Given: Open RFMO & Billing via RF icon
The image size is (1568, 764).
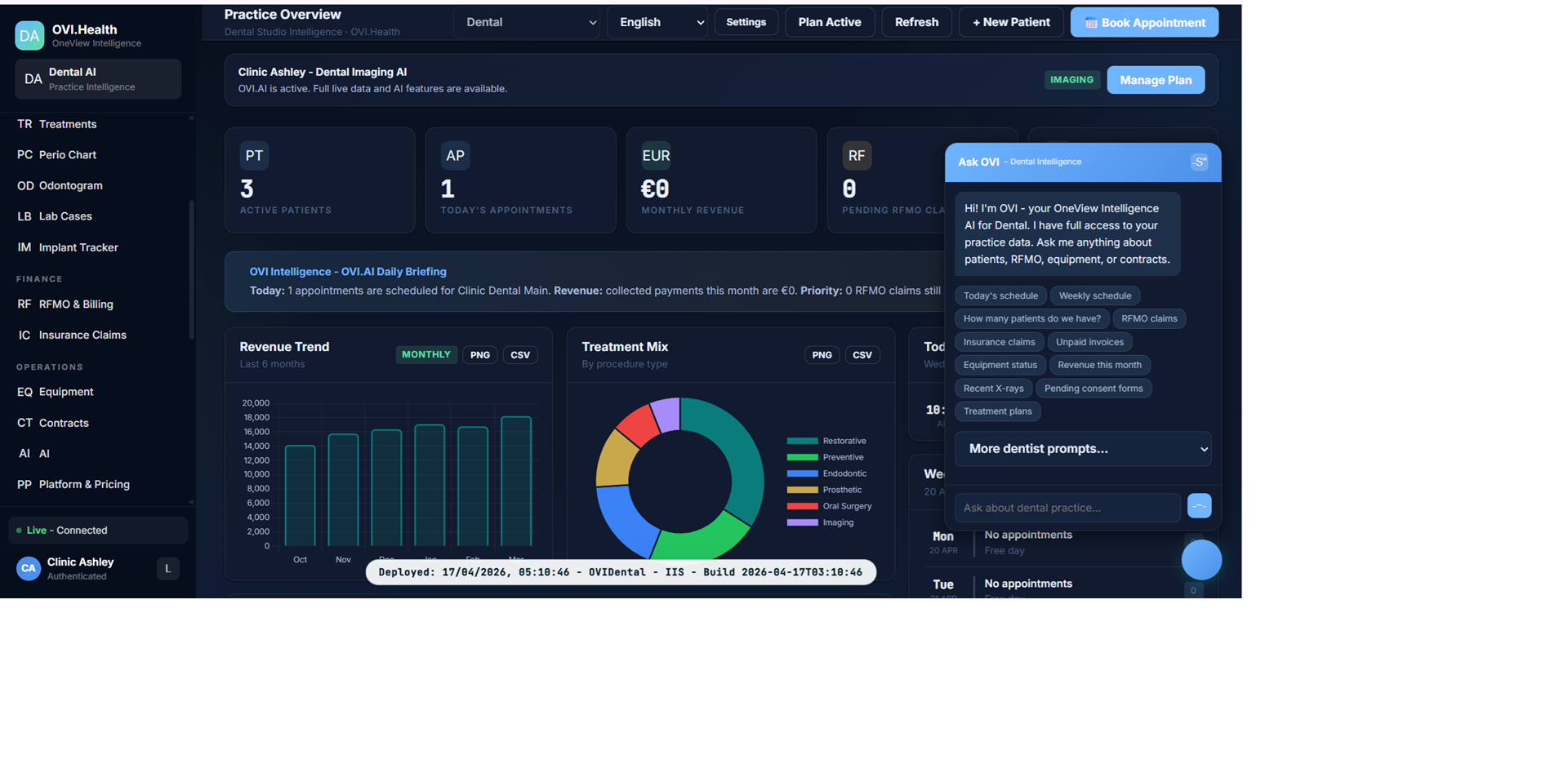Looking at the screenshot, I should [24, 304].
